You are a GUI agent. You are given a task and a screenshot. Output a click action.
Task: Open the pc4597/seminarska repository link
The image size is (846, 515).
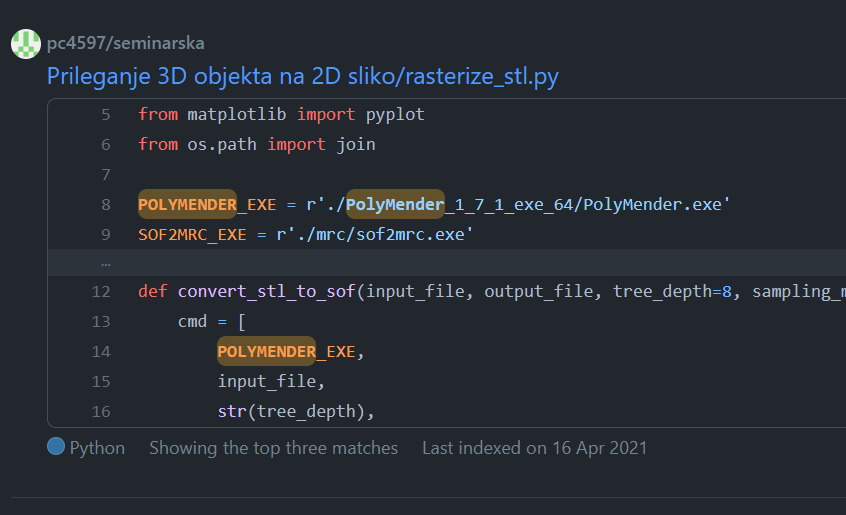pos(126,43)
